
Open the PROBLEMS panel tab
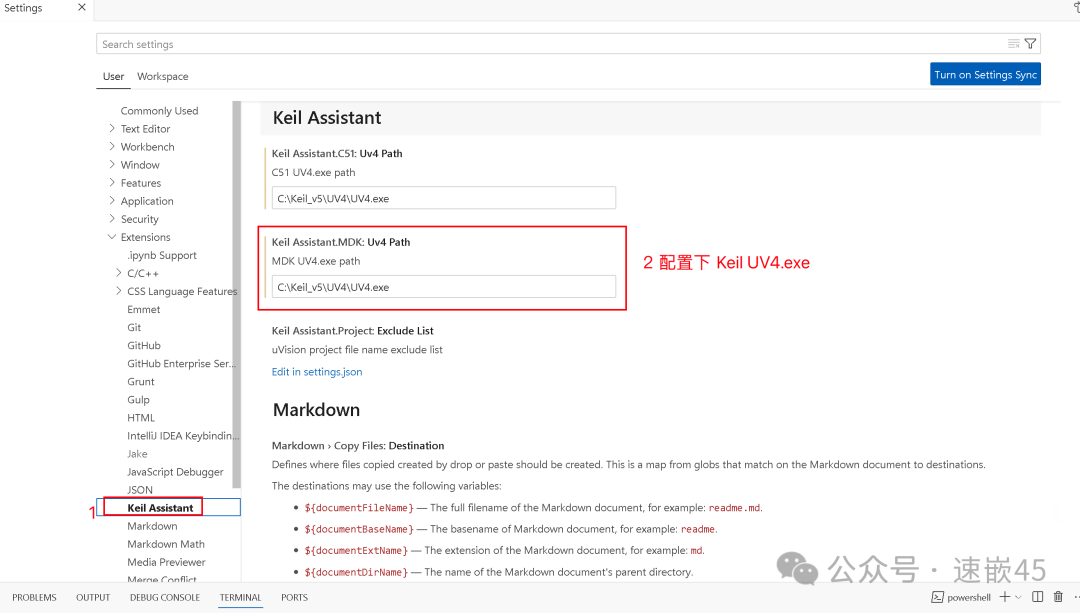click(x=34, y=598)
